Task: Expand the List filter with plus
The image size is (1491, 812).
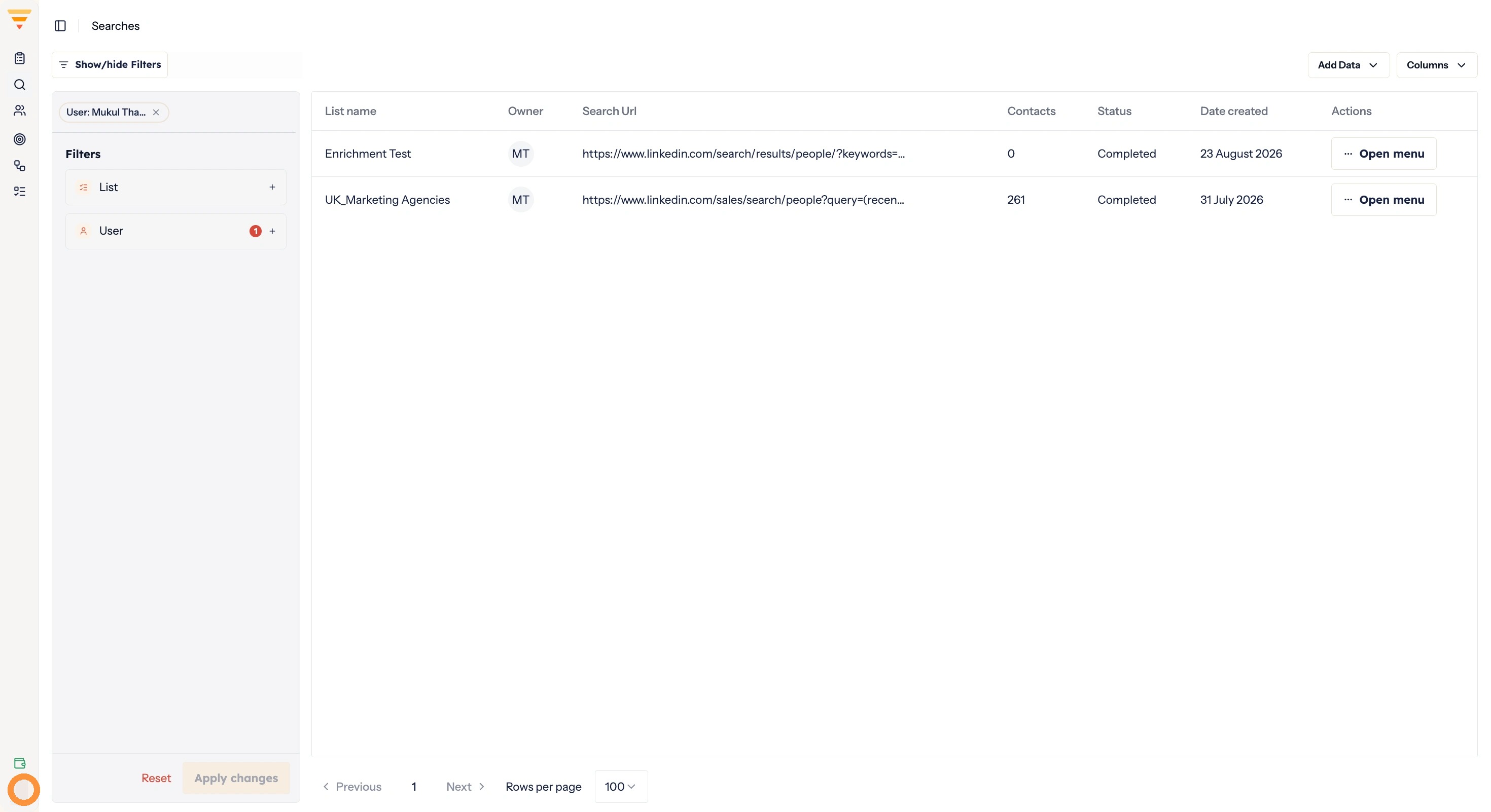Action: (272, 188)
